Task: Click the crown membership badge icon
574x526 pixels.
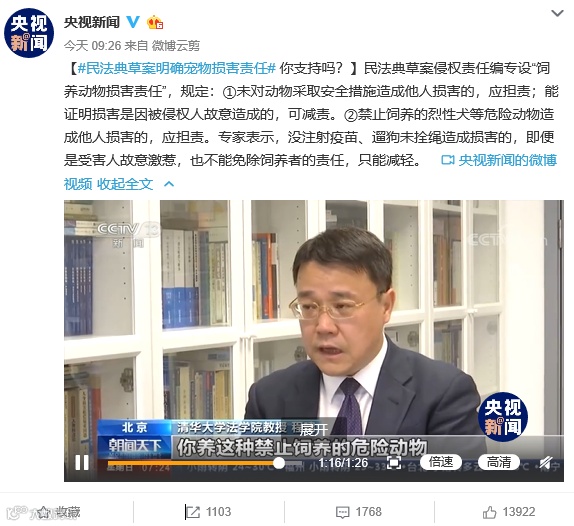Action: 155,22
